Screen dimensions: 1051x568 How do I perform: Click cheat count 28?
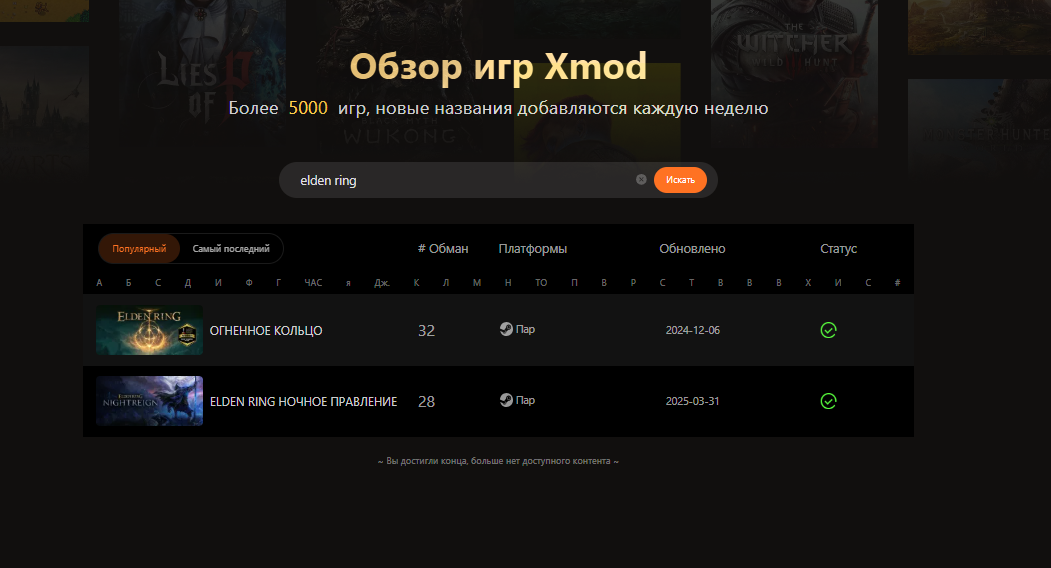pos(426,402)
